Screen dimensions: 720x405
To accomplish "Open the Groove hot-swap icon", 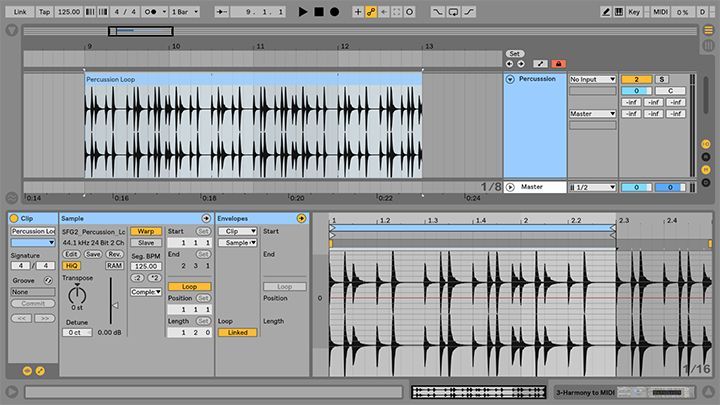I will (x=48, y=280).
